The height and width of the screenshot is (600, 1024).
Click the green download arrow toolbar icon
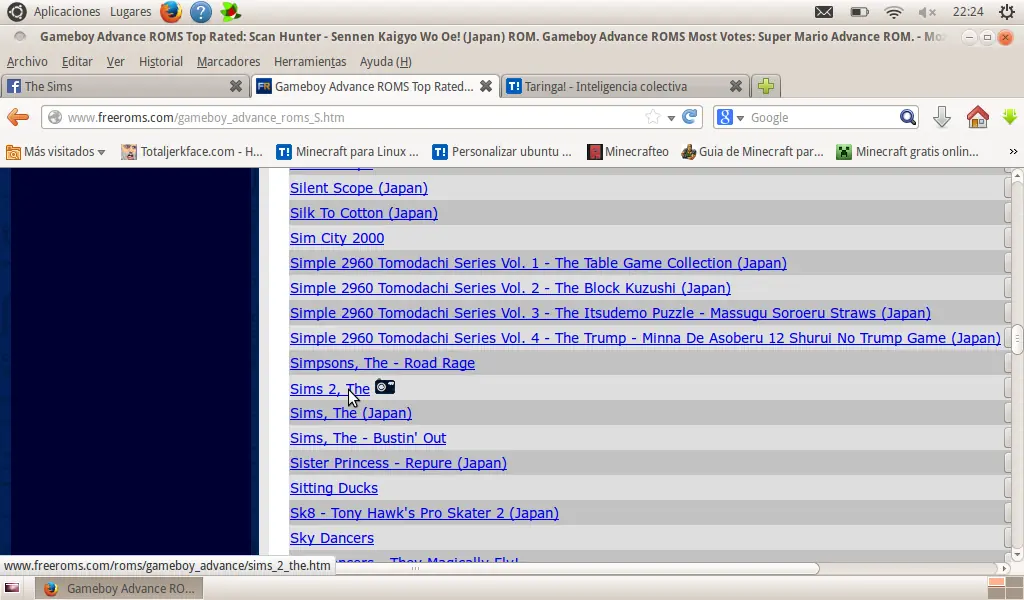click(x=1010, y=118)
